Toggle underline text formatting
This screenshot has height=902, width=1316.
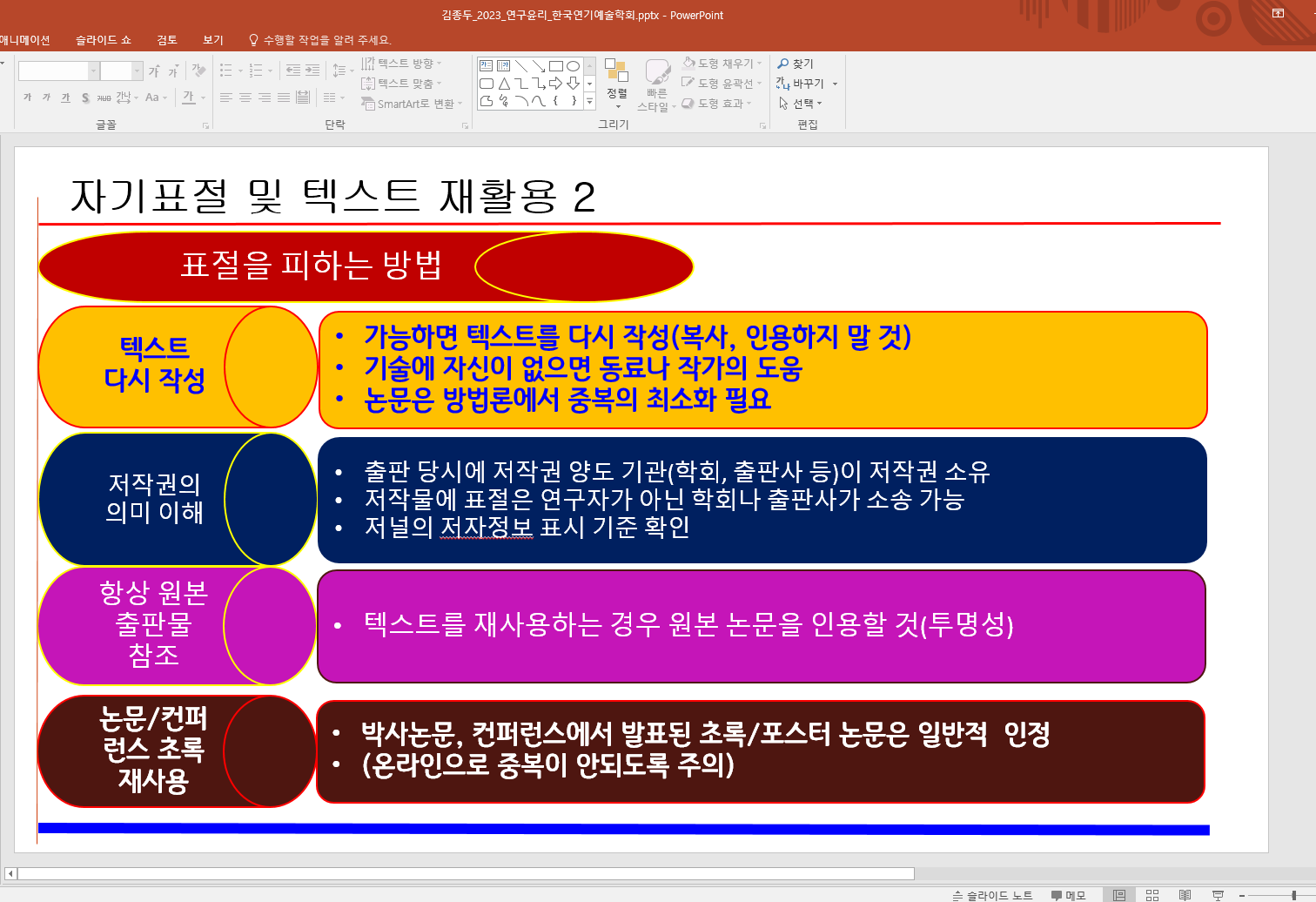(x=65, y=98)
